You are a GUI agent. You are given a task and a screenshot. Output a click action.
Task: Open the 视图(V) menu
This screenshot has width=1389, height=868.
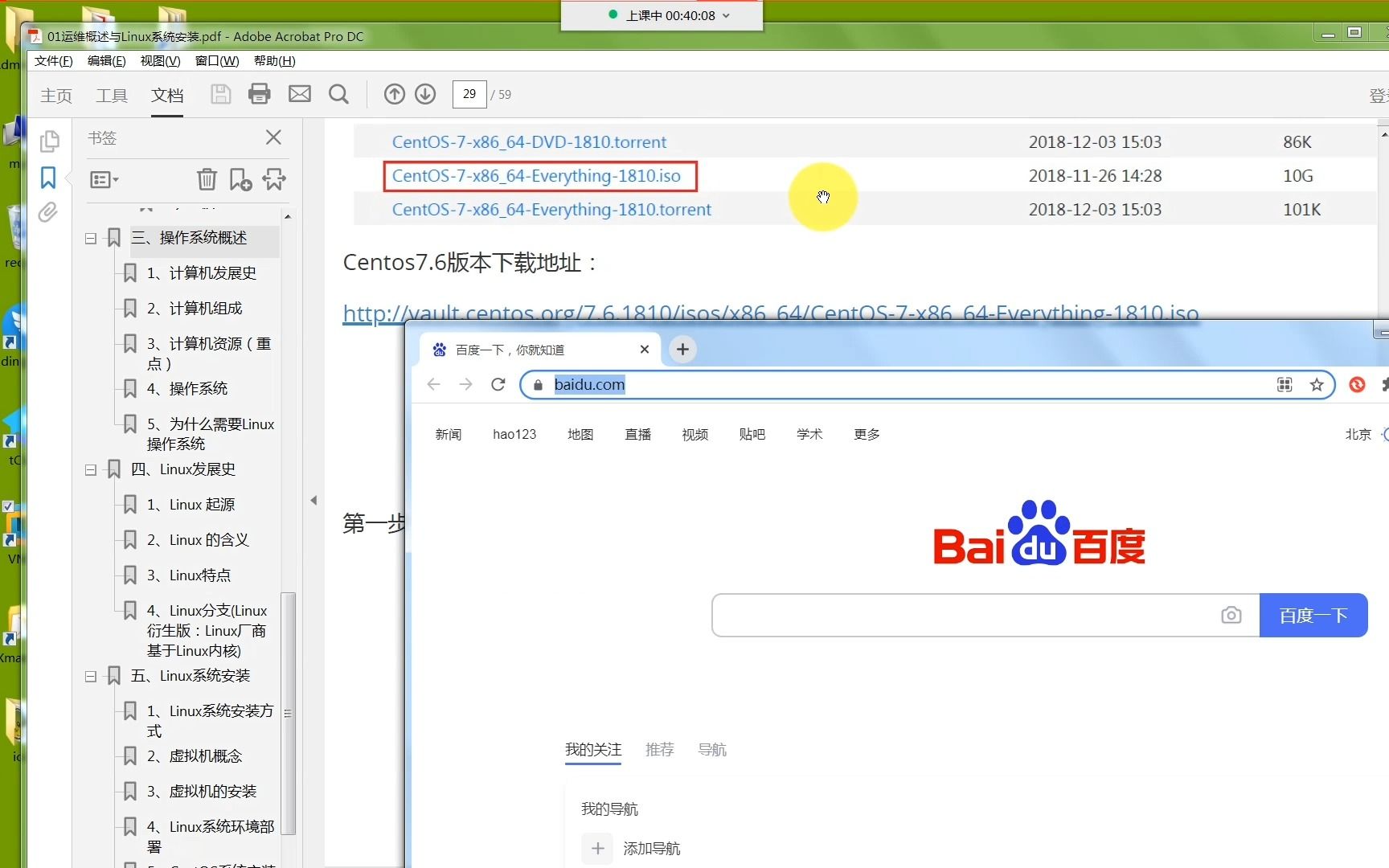coord(160,61)
